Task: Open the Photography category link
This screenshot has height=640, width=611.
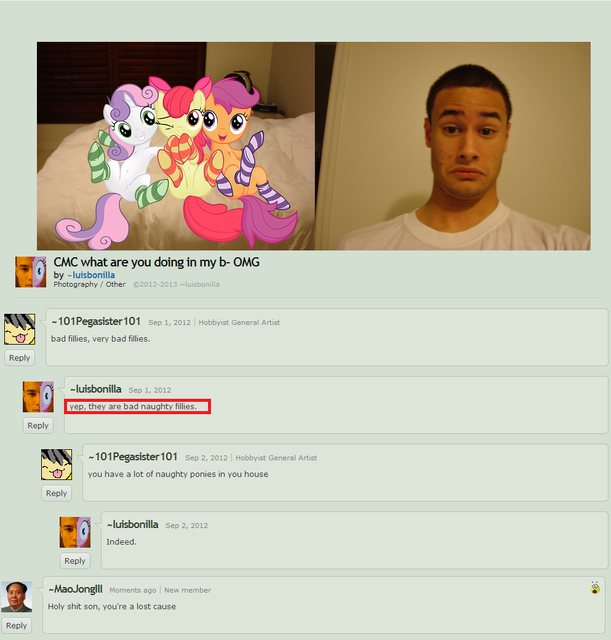Action: (x=76, y=284)
